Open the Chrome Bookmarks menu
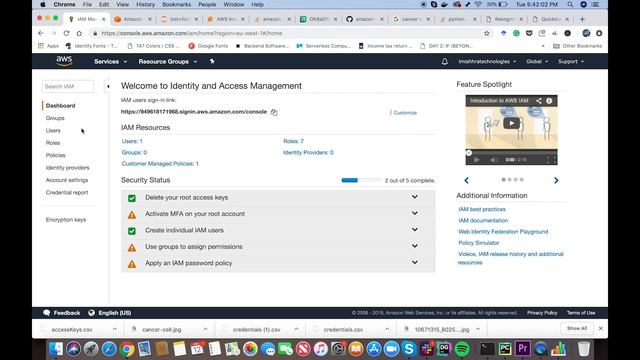This screenshot has width=640, height=360. 176,4
